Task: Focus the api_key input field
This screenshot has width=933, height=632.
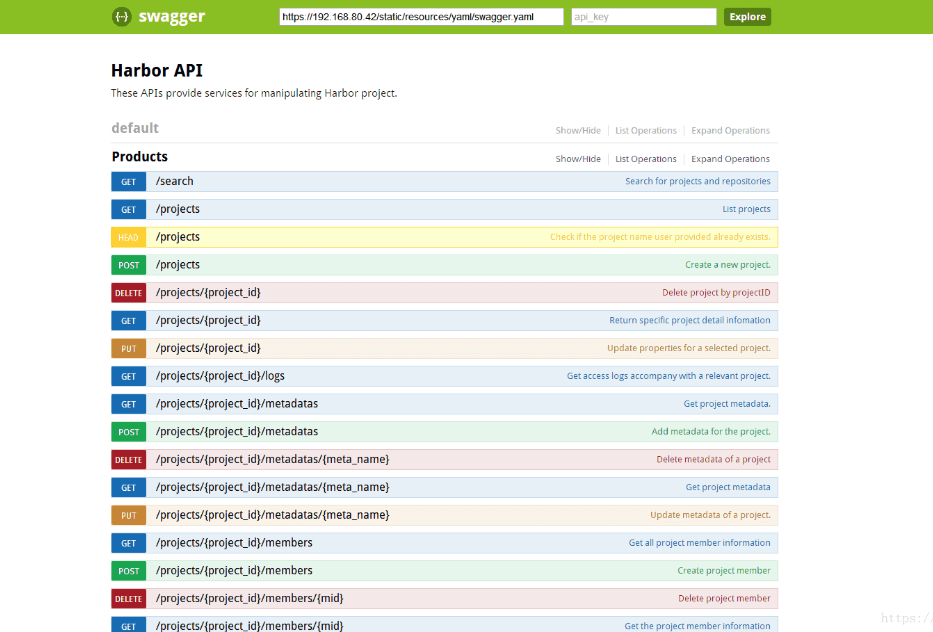Action: click(x=644, y=17)
